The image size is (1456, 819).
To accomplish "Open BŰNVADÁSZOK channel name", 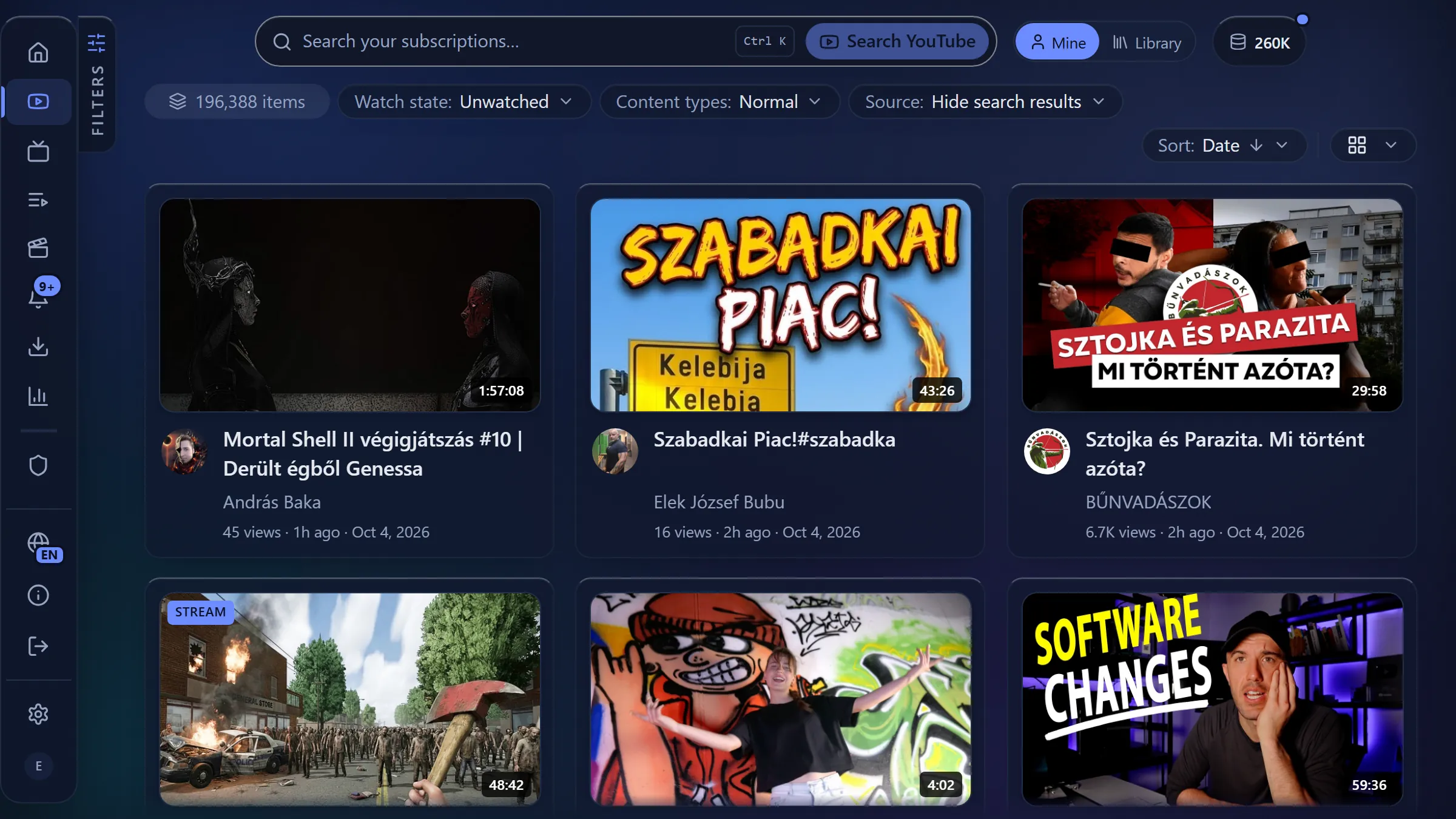I will coord(1148,502).
